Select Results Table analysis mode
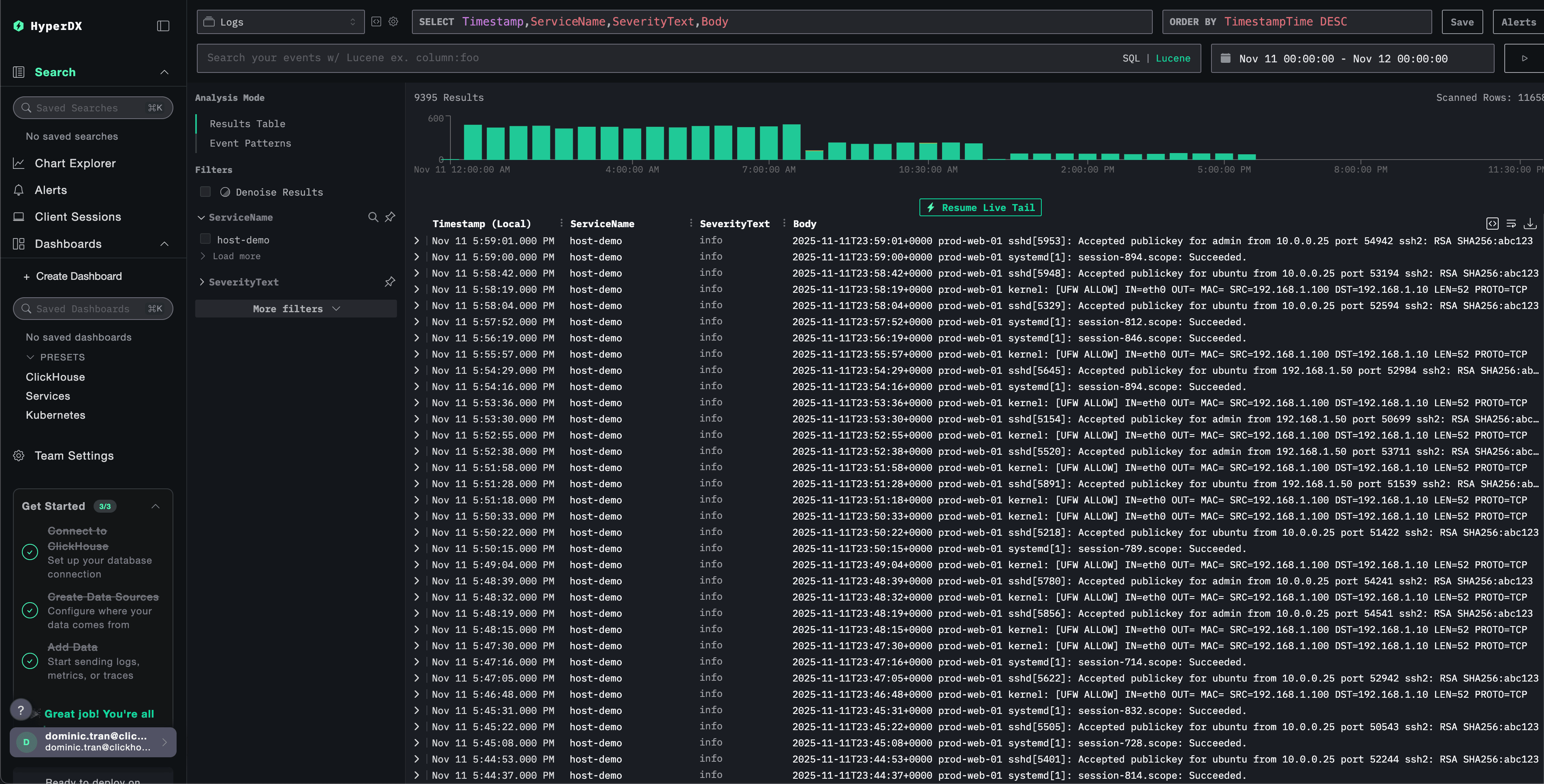Viewport: 1544px width, 784px height. pos(247,124)
